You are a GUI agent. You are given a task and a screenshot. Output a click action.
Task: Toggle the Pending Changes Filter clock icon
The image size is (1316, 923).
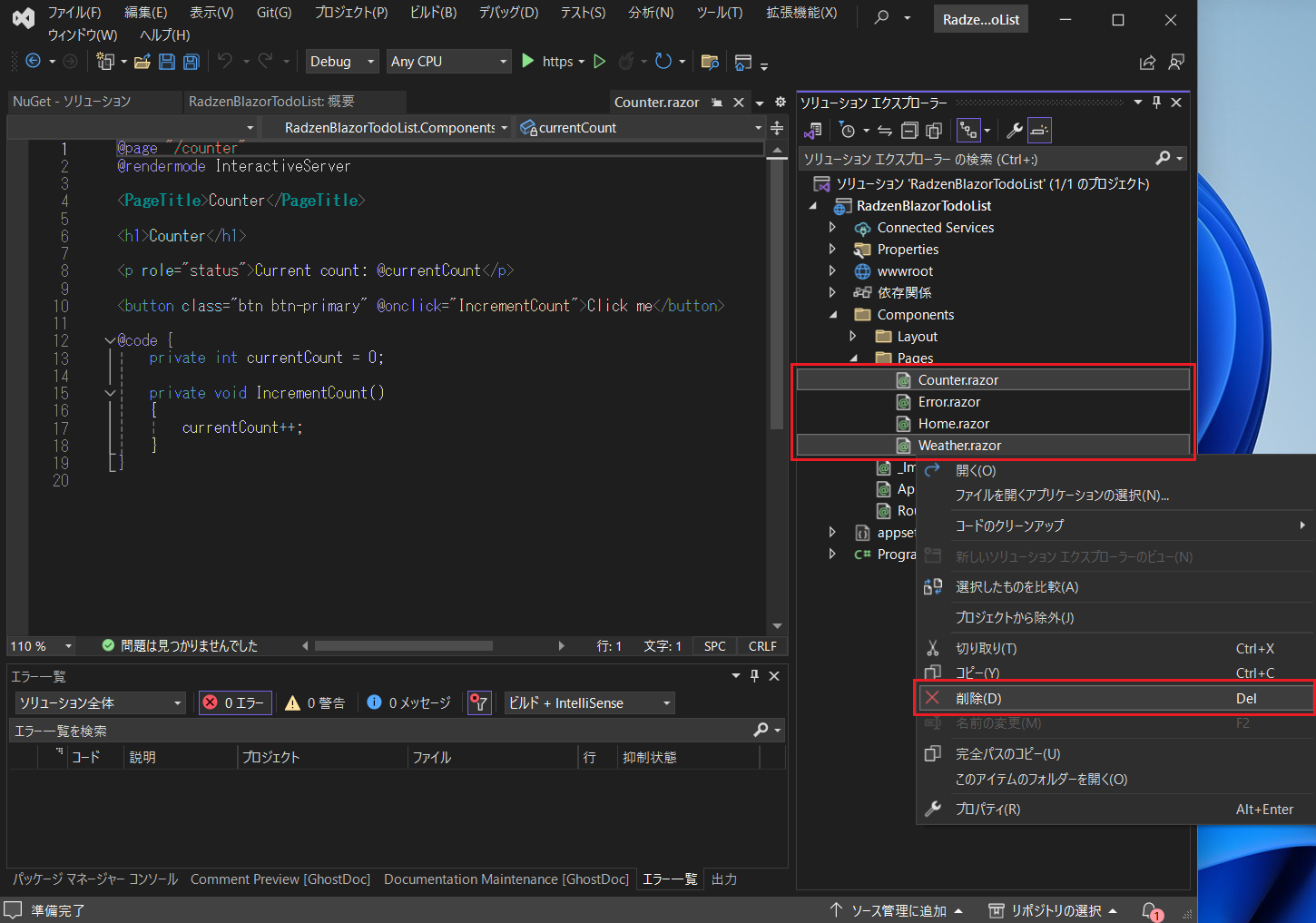[x=849, y=130]
